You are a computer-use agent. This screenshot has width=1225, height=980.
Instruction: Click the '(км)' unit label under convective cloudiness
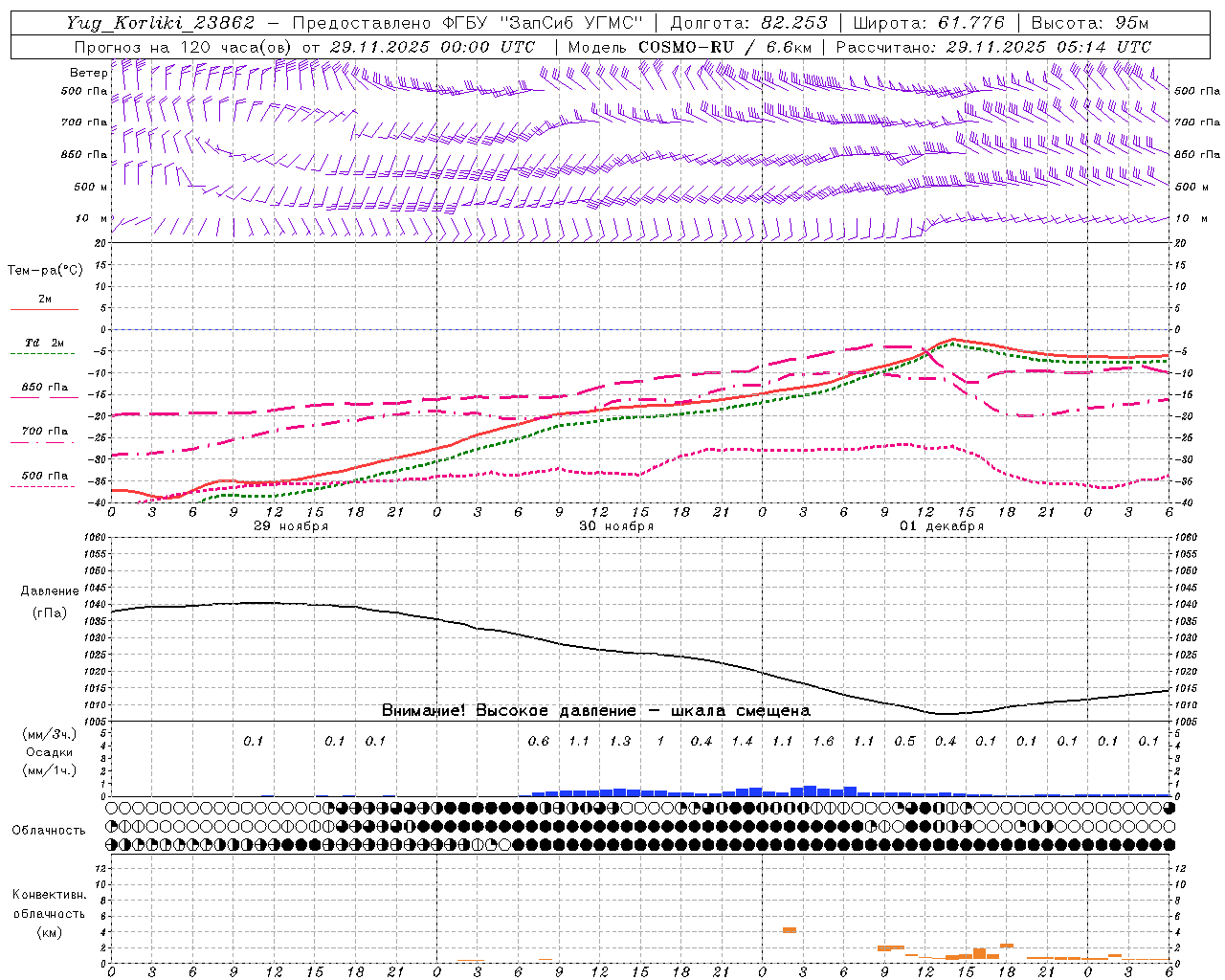tap(49, 931)
